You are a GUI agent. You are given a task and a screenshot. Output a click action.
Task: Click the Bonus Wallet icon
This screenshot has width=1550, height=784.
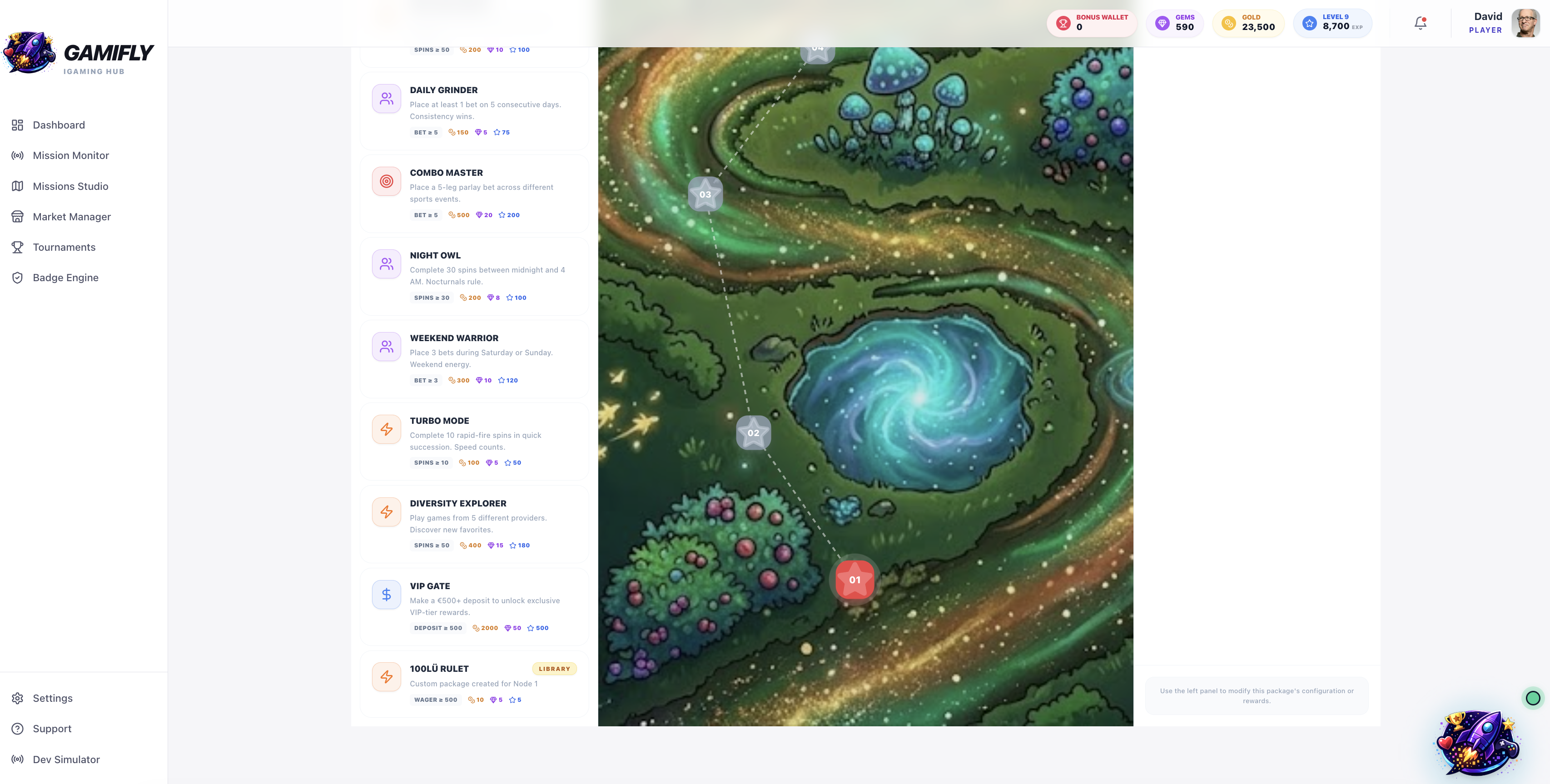point(1063,23)
